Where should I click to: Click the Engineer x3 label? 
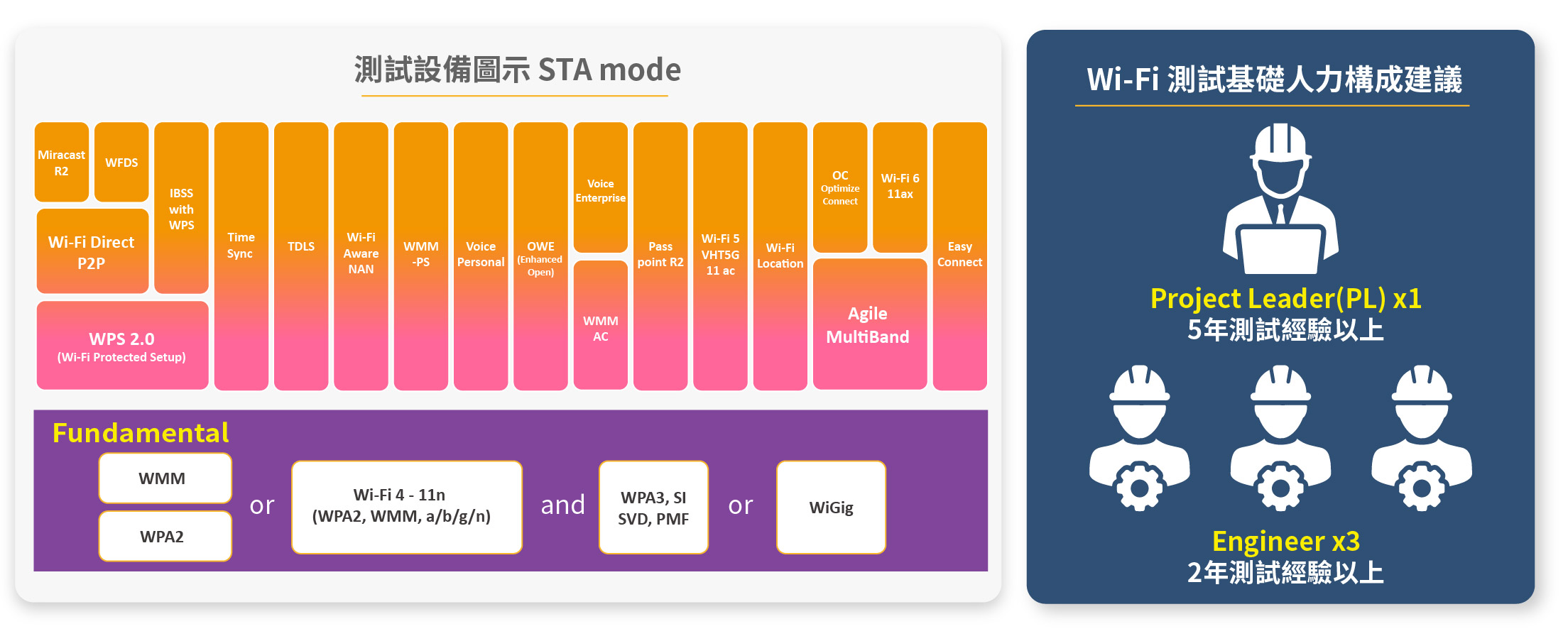[x=1285, y=541]
